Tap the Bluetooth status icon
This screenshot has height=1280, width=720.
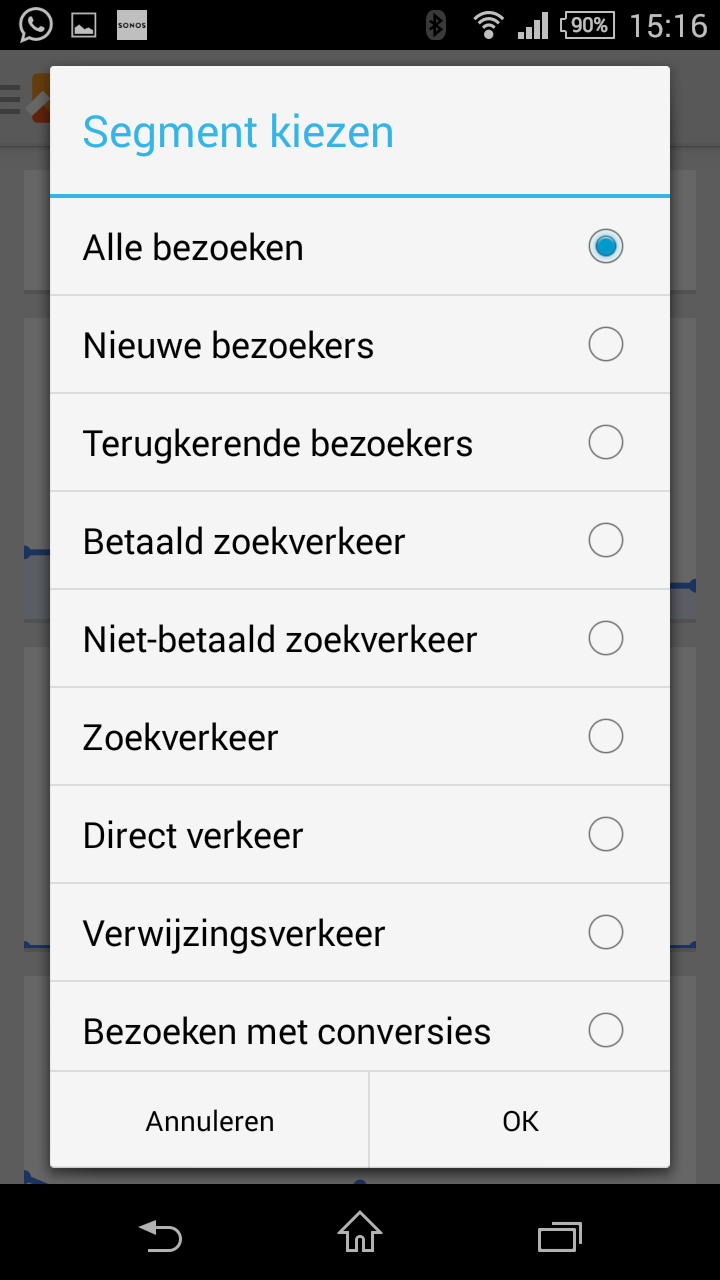435,25
